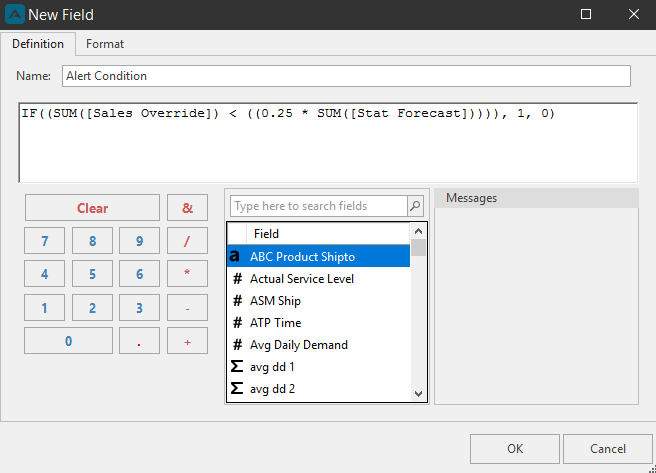Click the multiply asterisk button
This screenshot has height=473, width=656.
pos(187,274)
